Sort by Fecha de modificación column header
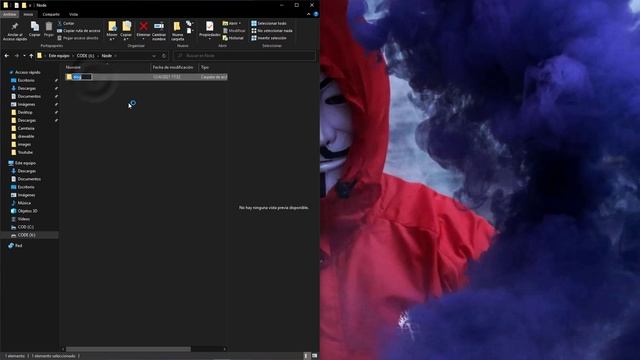Image resolution: width=640 pixels, height=360 pixels. (x=173, y=67)
